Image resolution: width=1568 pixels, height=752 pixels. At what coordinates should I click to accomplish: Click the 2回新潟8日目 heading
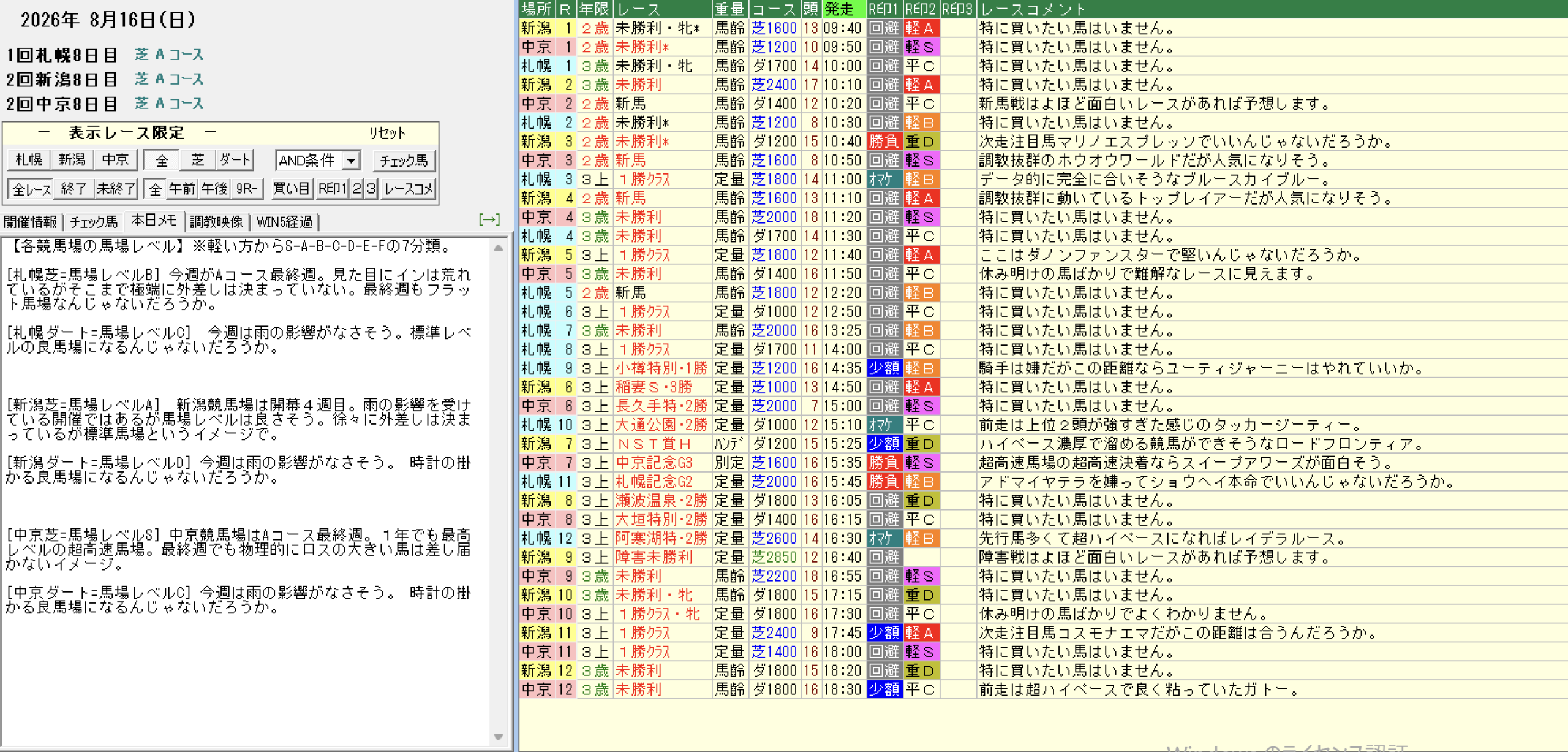(62, 80)
